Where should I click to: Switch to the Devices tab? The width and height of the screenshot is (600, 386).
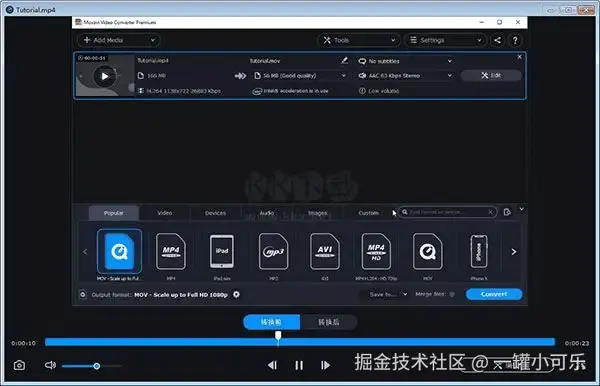pyautogui.click(x=215, y=213)
